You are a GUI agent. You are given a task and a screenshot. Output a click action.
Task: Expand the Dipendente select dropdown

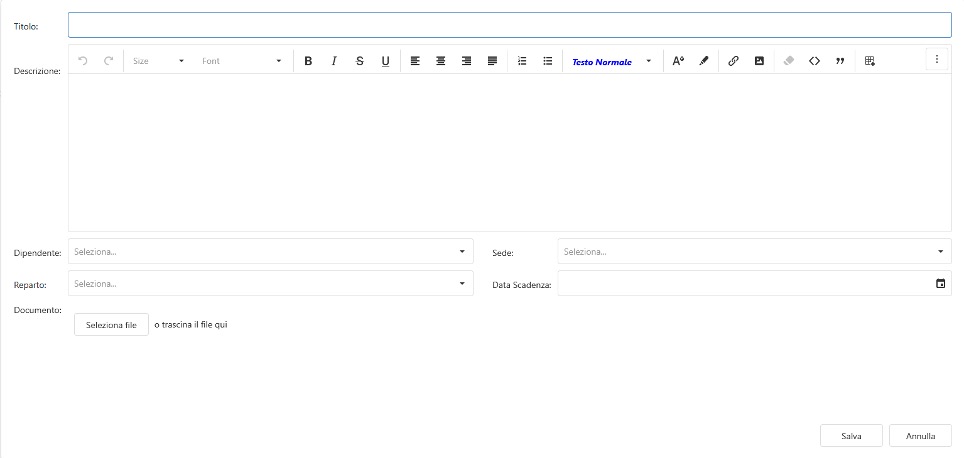click(x=271, y=251)
